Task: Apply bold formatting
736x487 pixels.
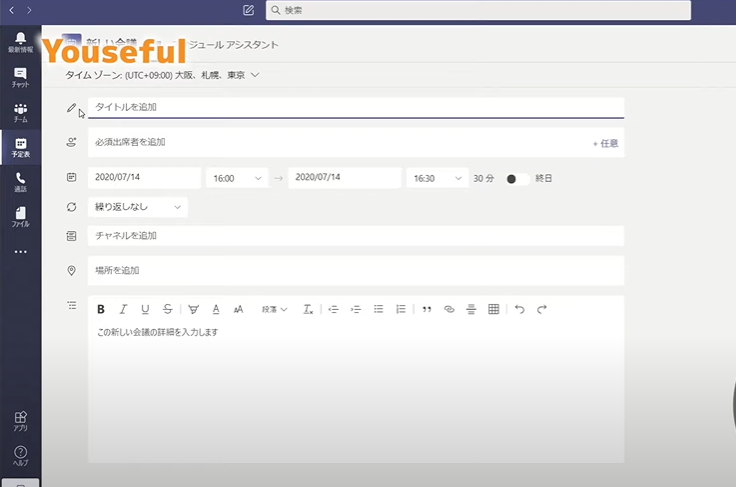Action: point(100,309)
